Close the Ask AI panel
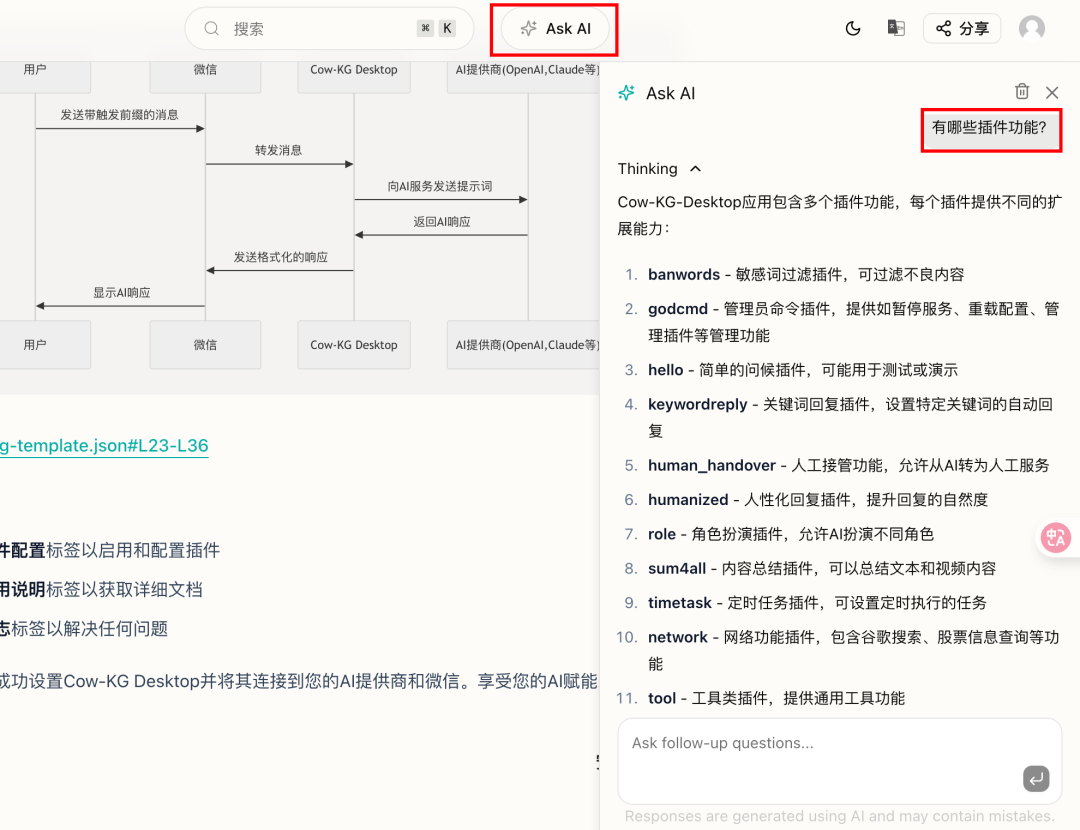 (x=1052, y=92)
